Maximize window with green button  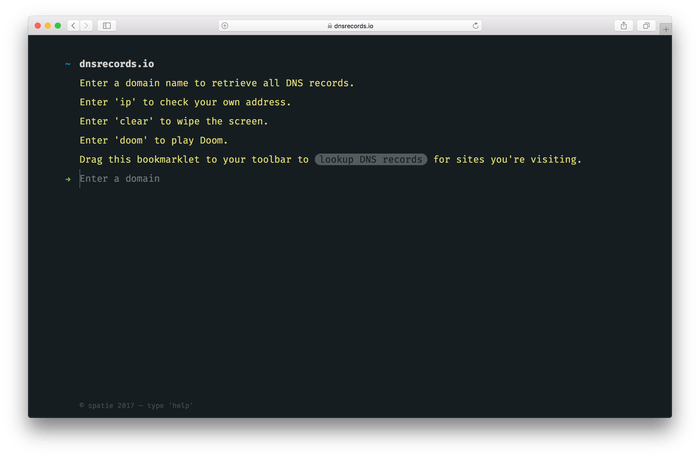pyautogui.click(x=58, y=25)
